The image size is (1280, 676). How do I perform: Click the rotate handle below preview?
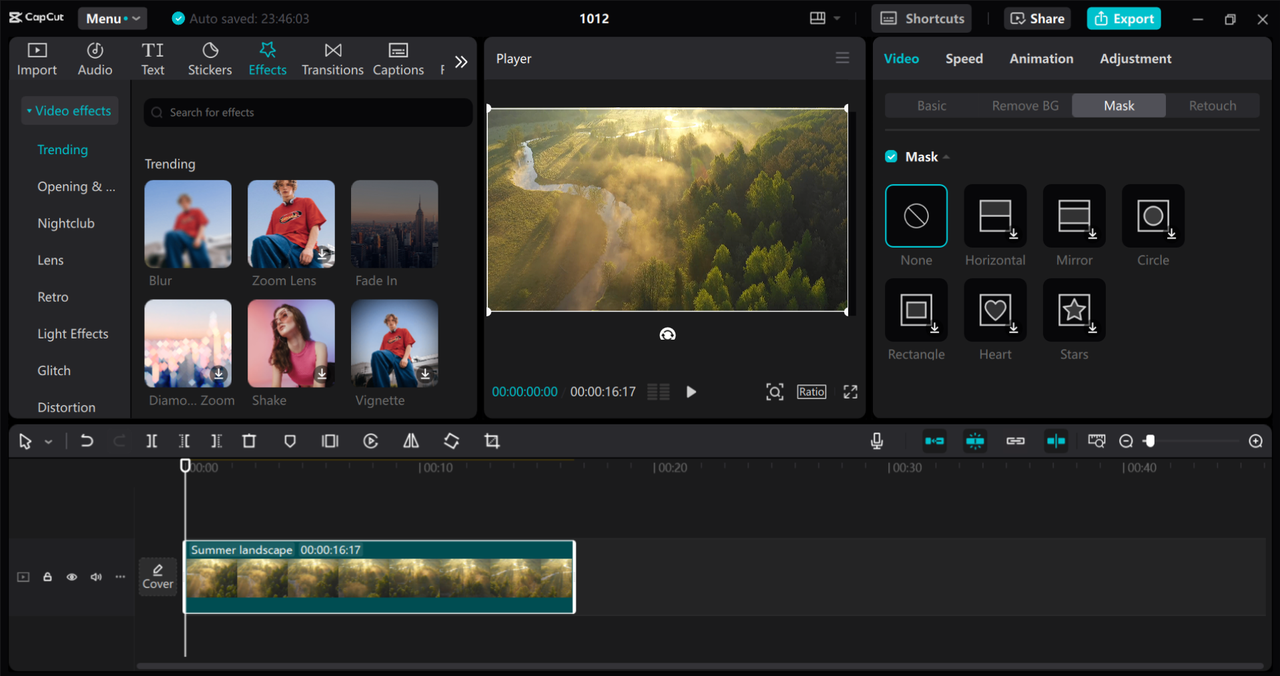pyautogui.click(x=668, y=334)
